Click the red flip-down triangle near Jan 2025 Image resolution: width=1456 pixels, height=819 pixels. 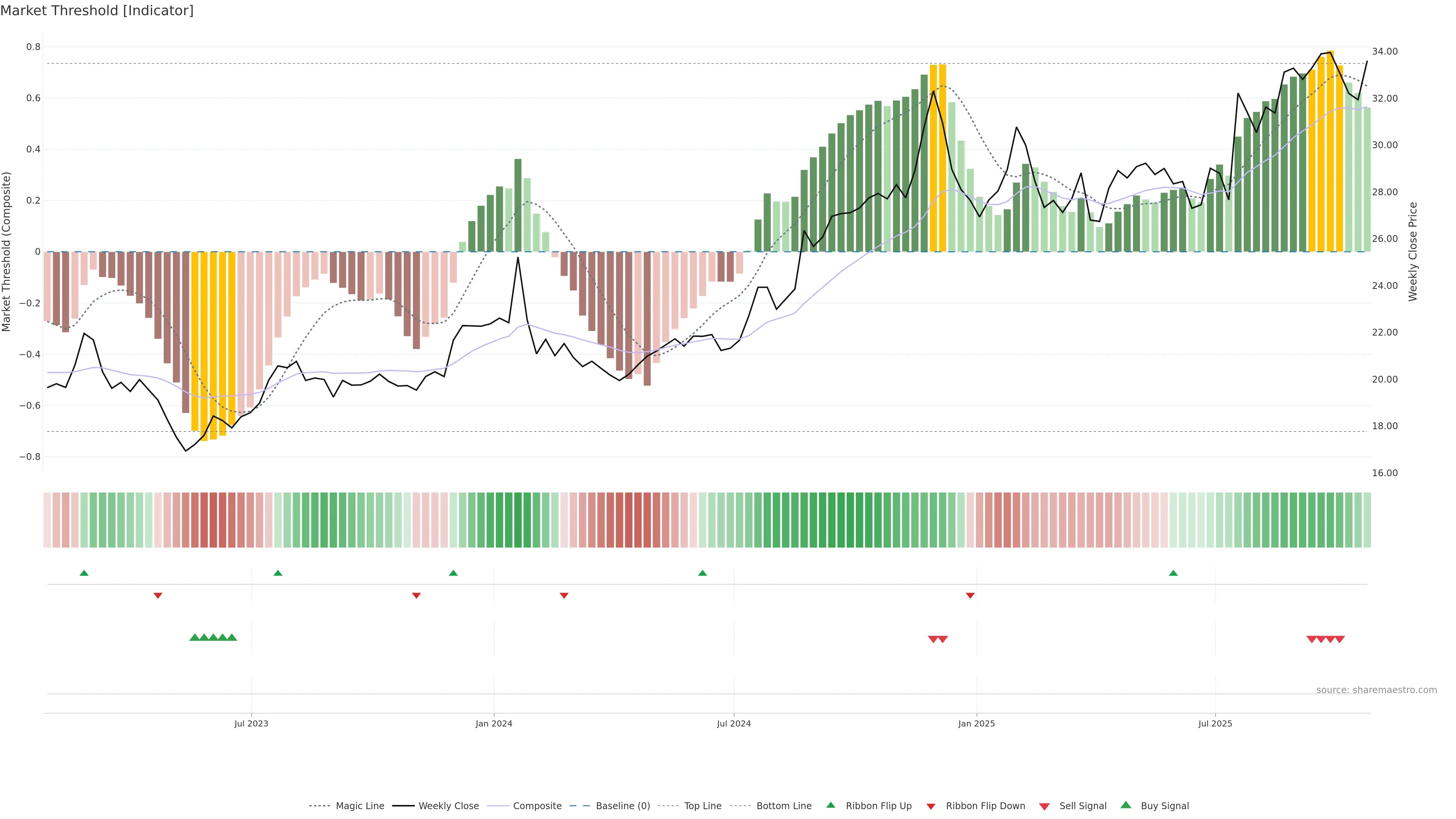(971, 595)
